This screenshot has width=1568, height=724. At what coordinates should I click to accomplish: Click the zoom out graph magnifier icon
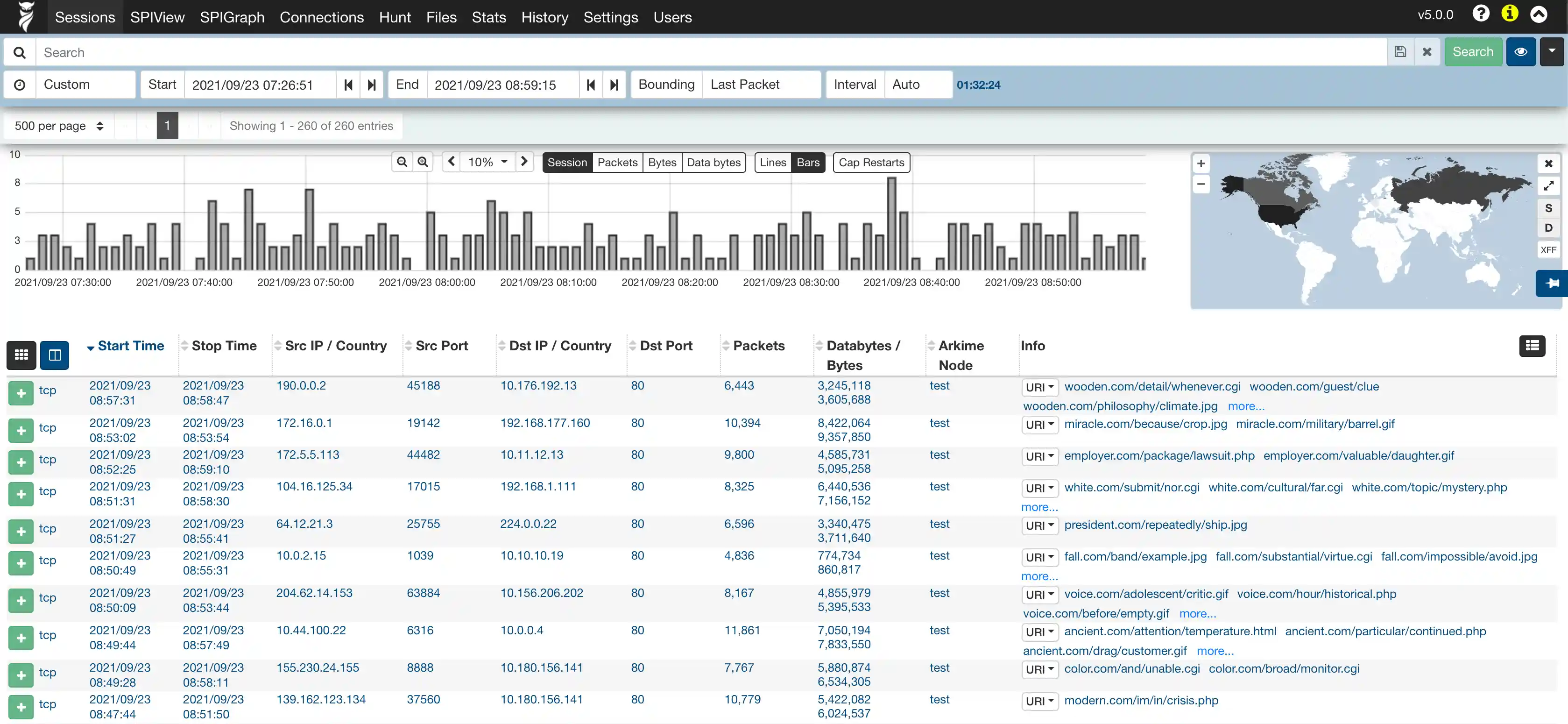coord(402,162)
